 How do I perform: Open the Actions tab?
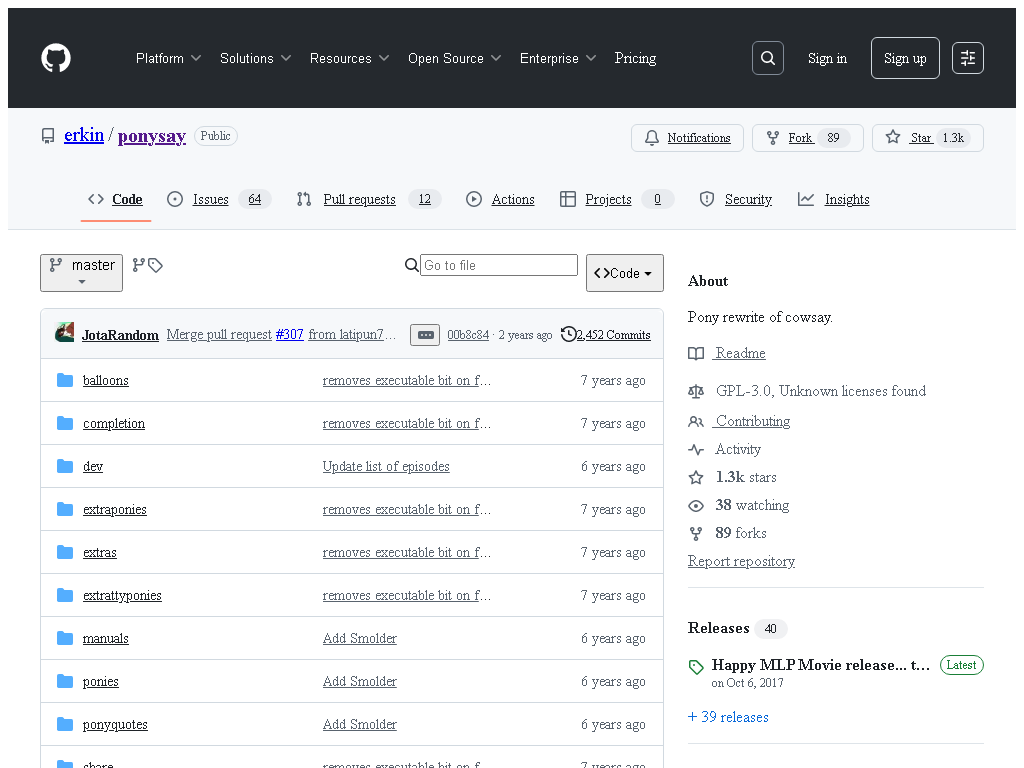[500, 199]
